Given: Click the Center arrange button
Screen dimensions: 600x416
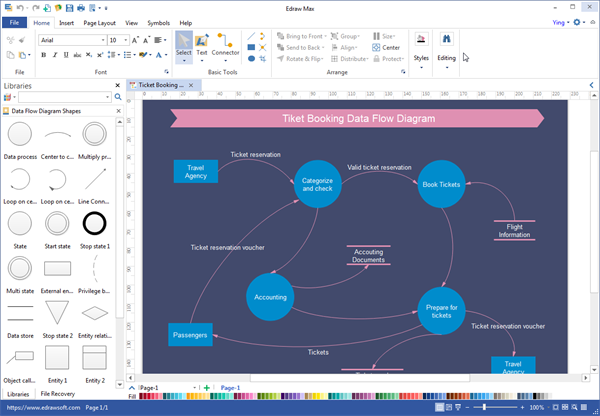Looking at the screenshot, I should coord(386,46).
